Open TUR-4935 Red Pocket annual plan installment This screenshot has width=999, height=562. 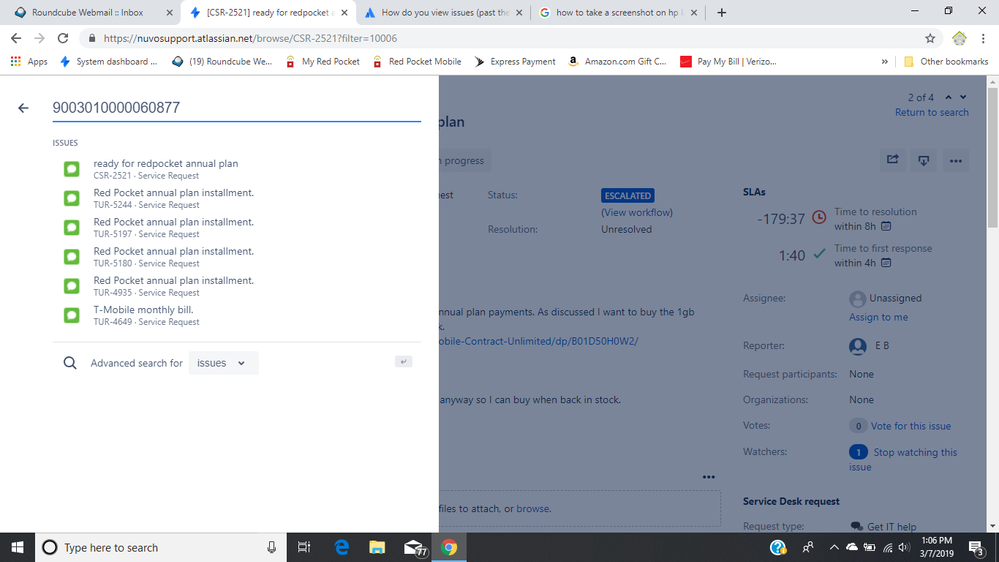[x=236, y=286]
